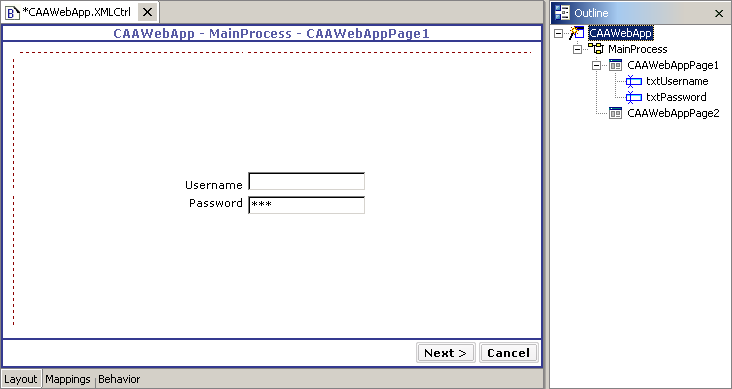
Task: Click the Next > button
Action: click(445, 353)
